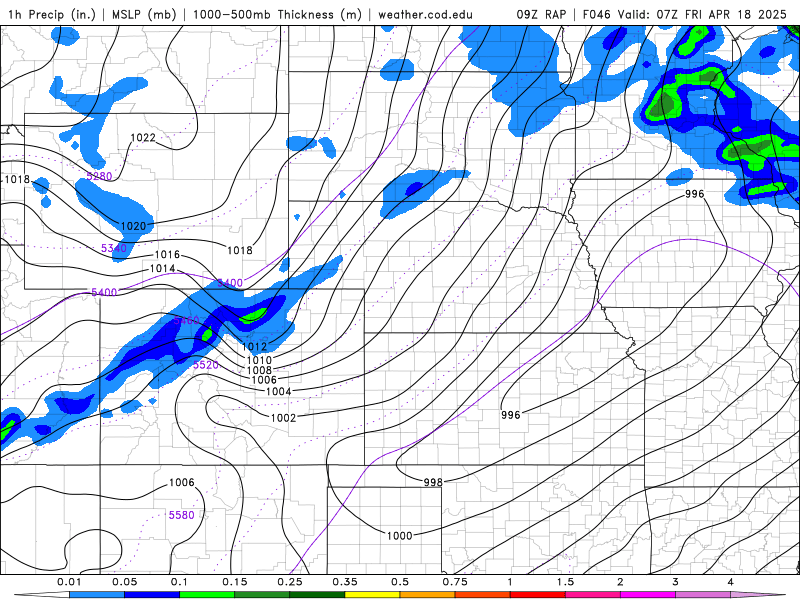Screen dimensions: 800x600
Task: Select the 1004 isobar label
Action: coord(279,391)
